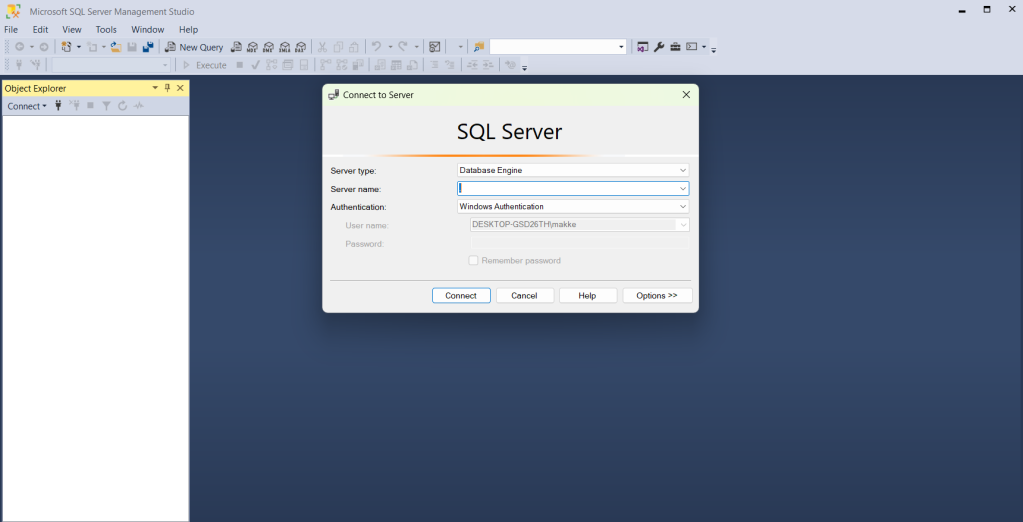Open the File menu
The height and width of the screenshot is (522, 1023).
pyautogui.click(x=11, y=29)
